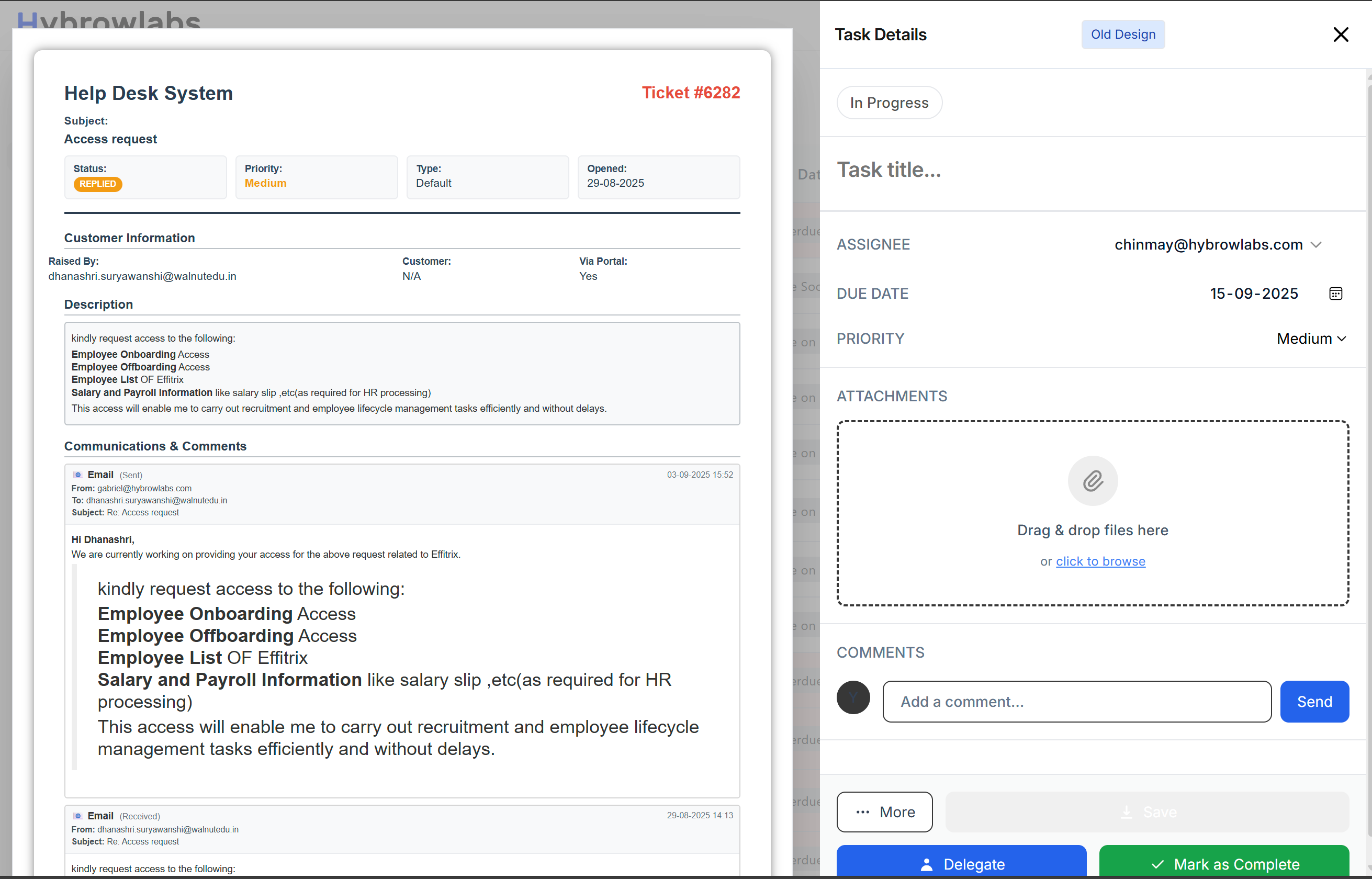Click the paperclip attachment icon
The image size is (1372, 879).
coord(1093,481)
